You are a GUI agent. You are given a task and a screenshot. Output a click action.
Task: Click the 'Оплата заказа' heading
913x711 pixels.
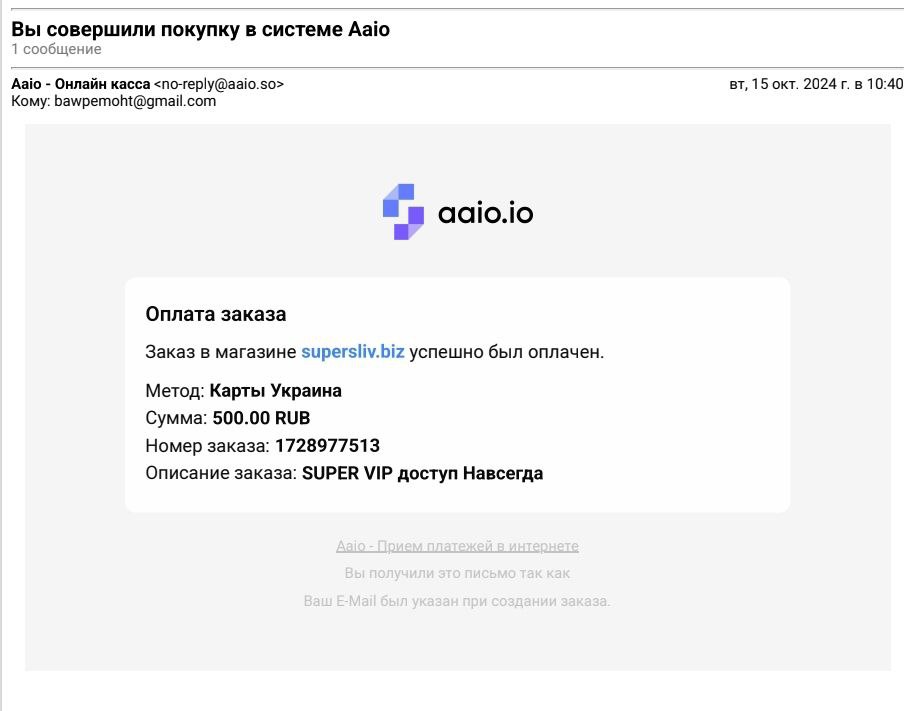pos(215,314)
